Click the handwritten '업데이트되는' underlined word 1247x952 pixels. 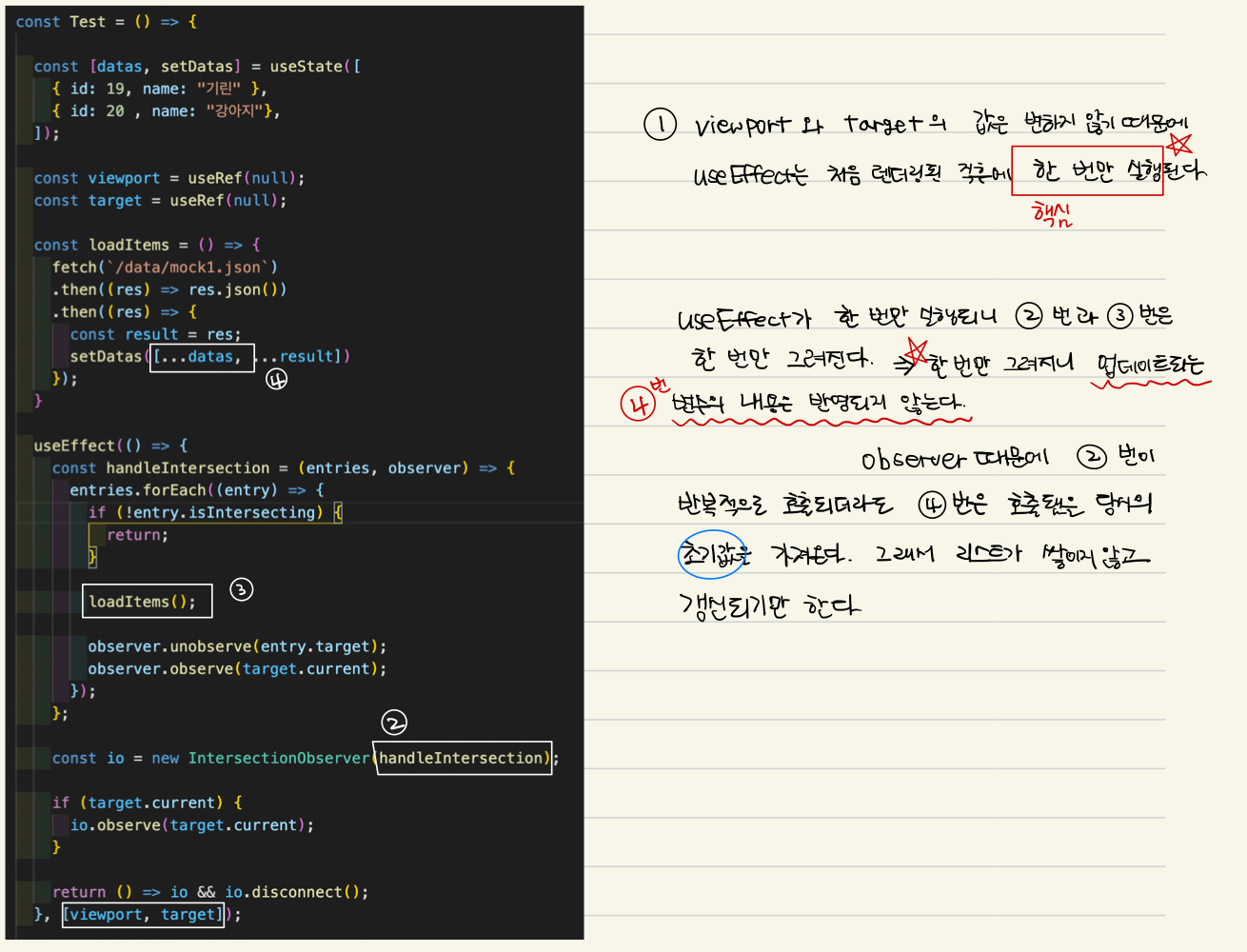[x=1150, y=366]
